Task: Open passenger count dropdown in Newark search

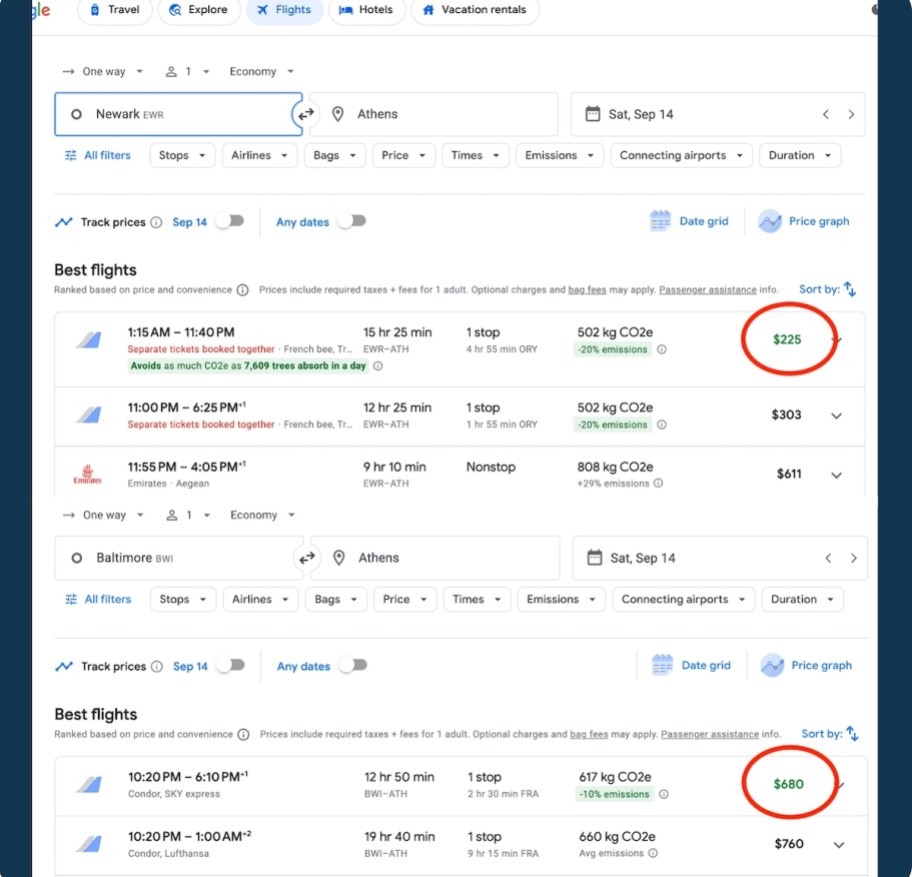Action: [x=187, y=72]
